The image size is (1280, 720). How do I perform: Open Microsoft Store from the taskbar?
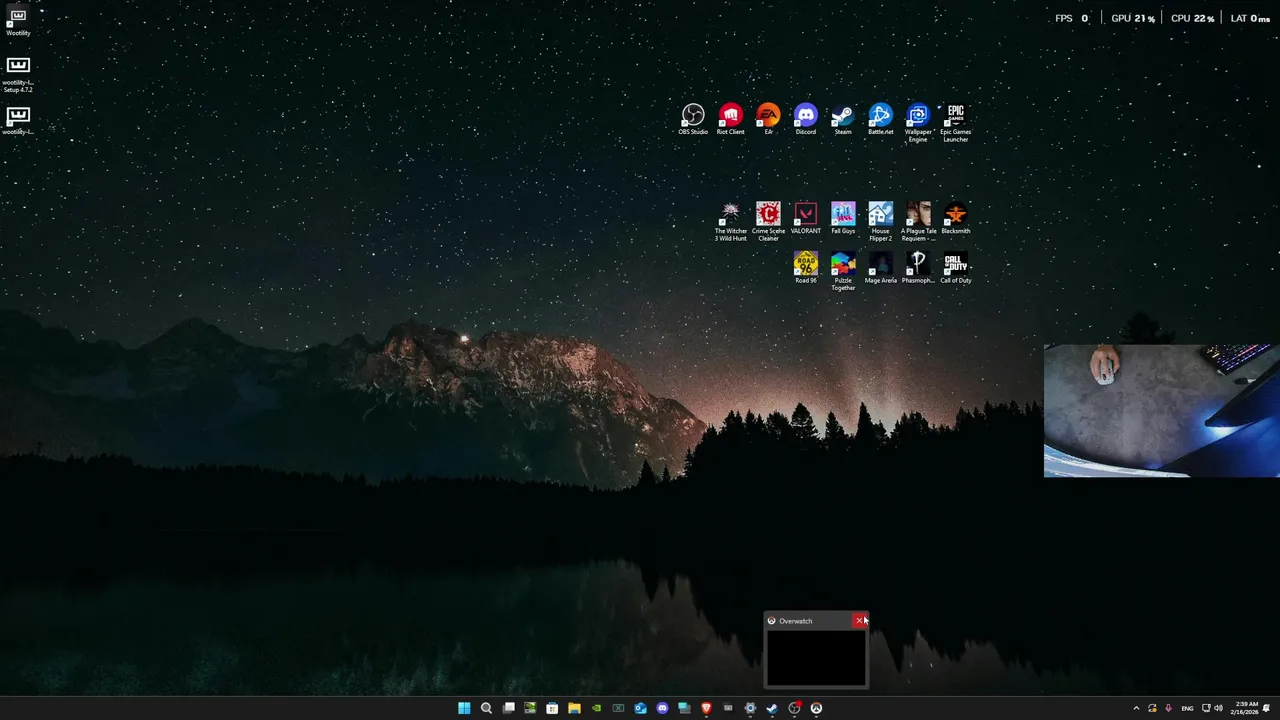click(x=552, y=708)
